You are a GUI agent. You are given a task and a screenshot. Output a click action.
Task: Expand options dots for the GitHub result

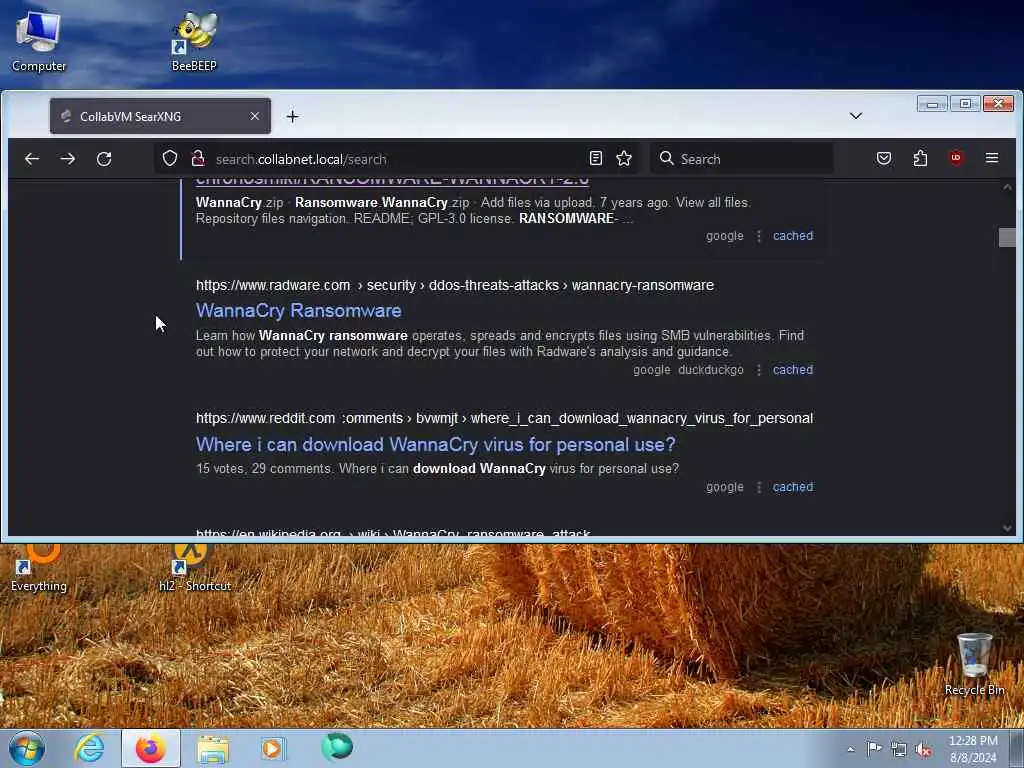[x=759, y=236]
